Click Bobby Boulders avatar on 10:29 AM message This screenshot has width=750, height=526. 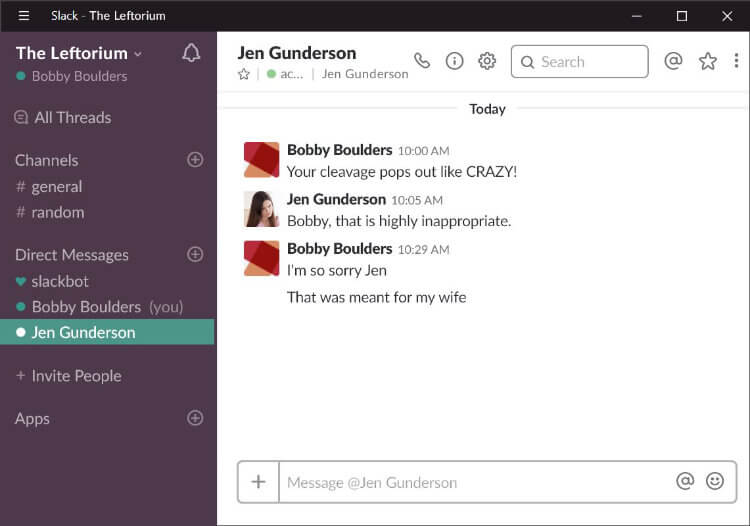[x=261, y=258]
